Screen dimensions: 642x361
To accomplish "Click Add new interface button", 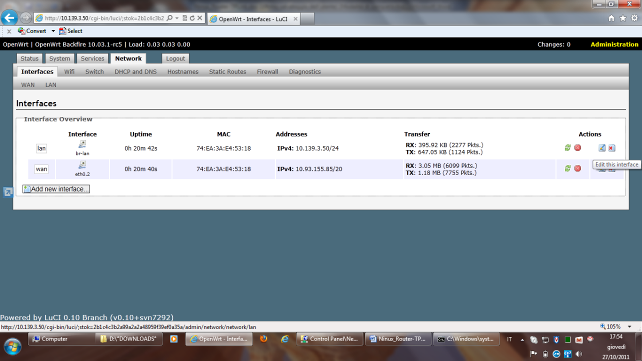I will (56, 189).
